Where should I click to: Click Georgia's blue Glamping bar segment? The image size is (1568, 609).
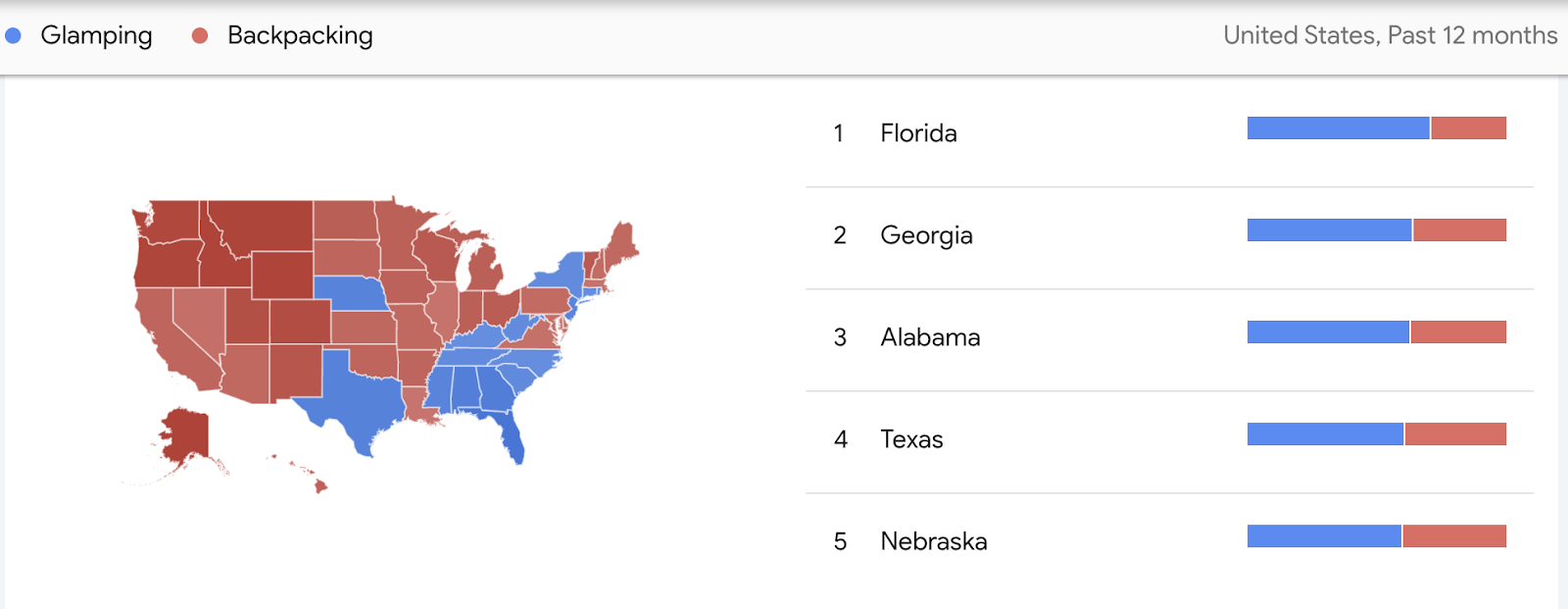point(1329,229)
